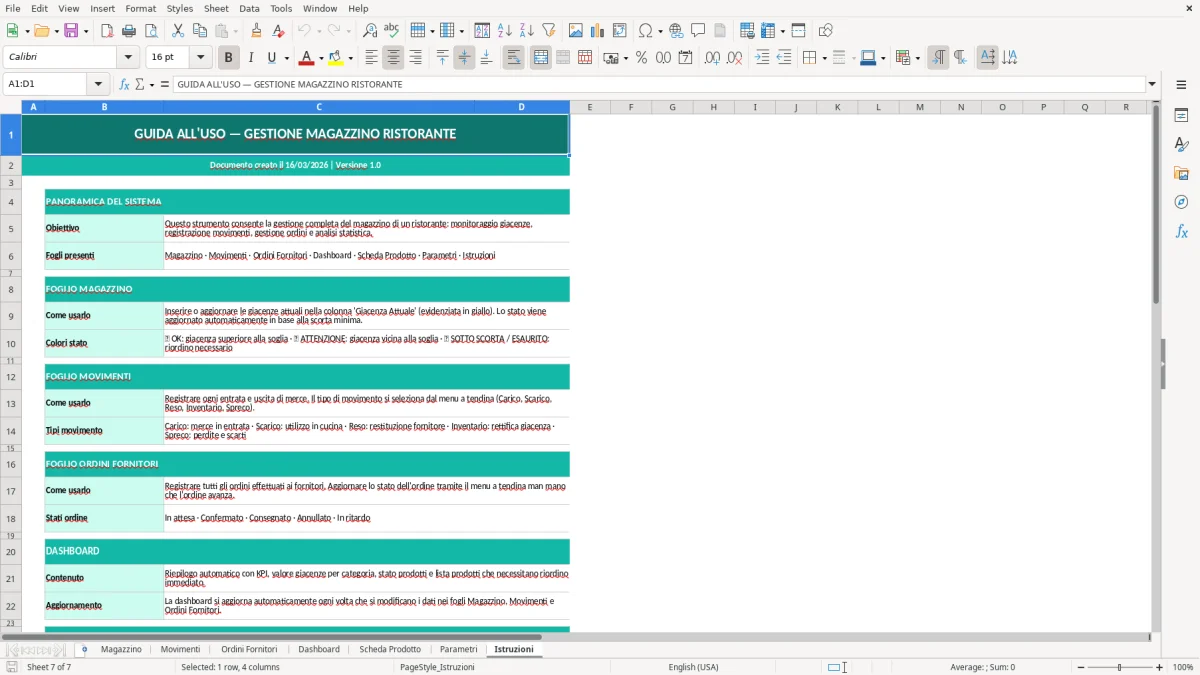This screenshot has width=1200, height=675.
Task: Toggle Wrap Text
Action: click(513, 58)
